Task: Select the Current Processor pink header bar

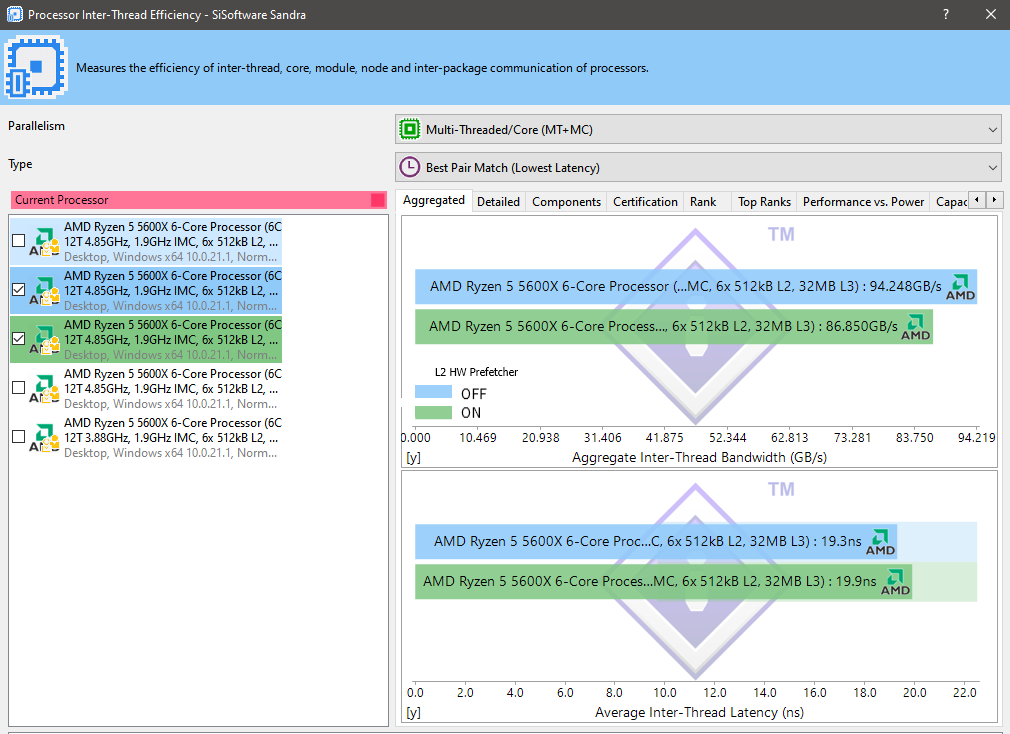Action: [198, 200]
